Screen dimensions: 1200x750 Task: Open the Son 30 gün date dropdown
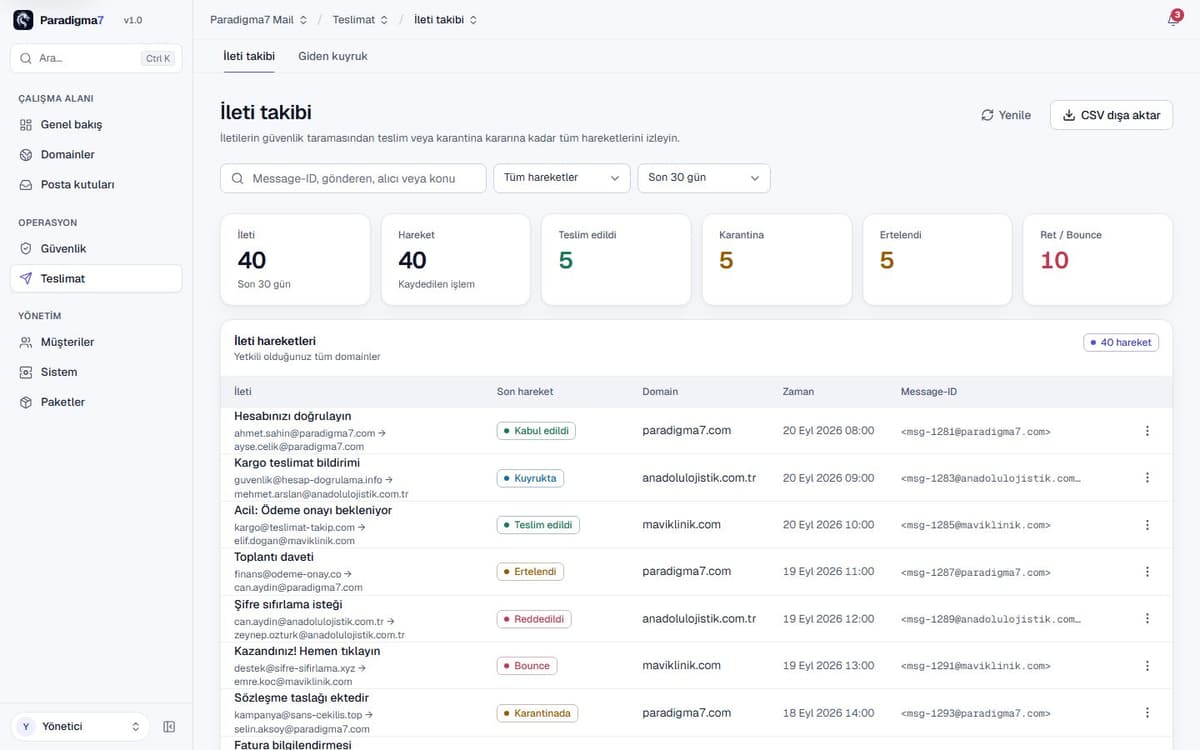704,178
